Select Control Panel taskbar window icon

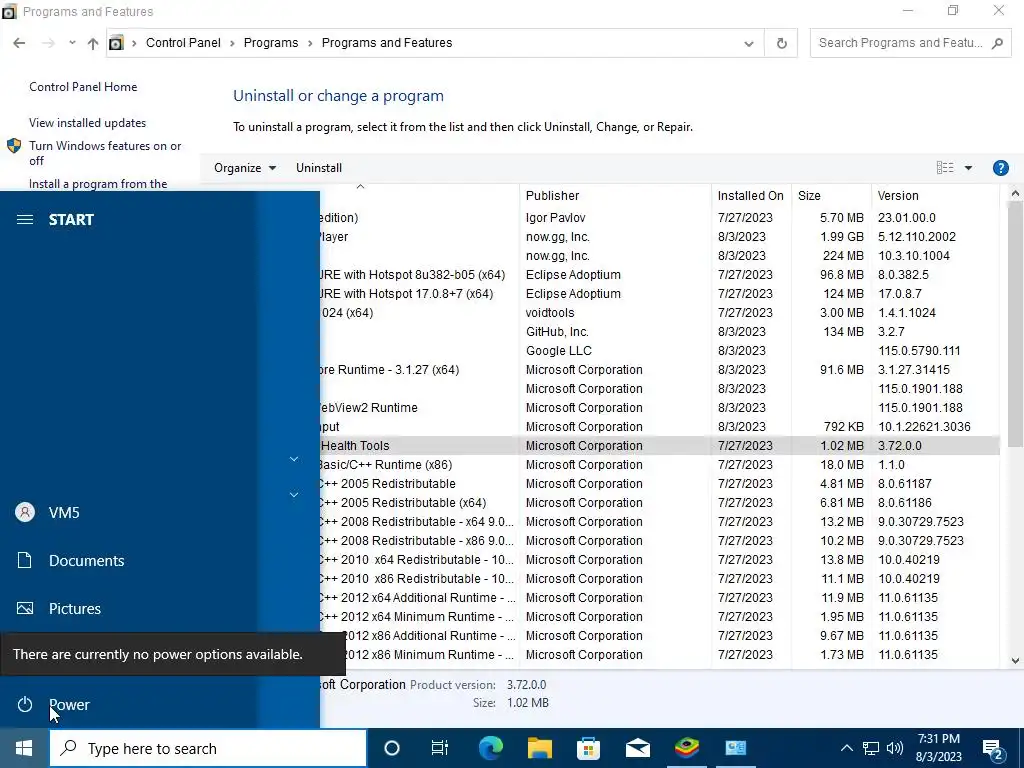point(735,748)
